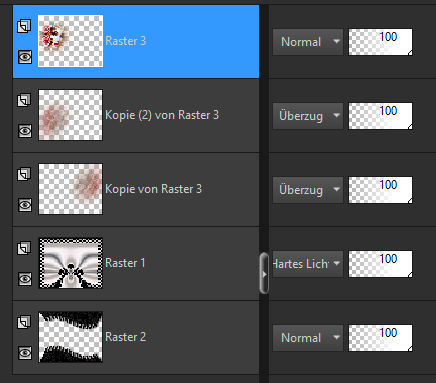Adjust the opacity slider of Raster 3
436x383 pixels.
pos(380,42)
